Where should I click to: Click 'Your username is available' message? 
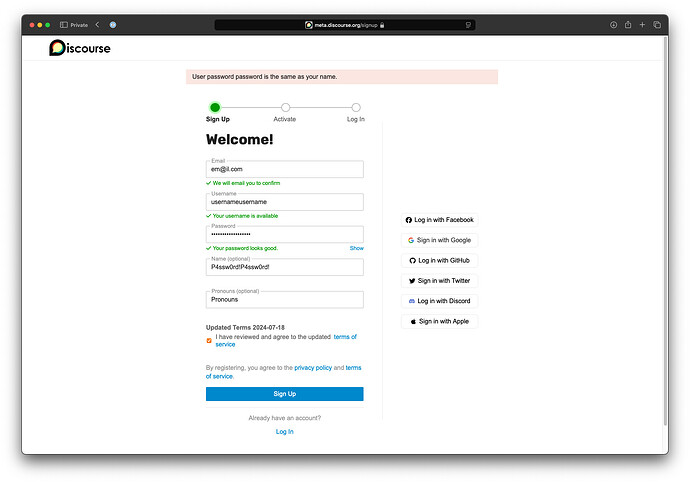coord(242,216)
